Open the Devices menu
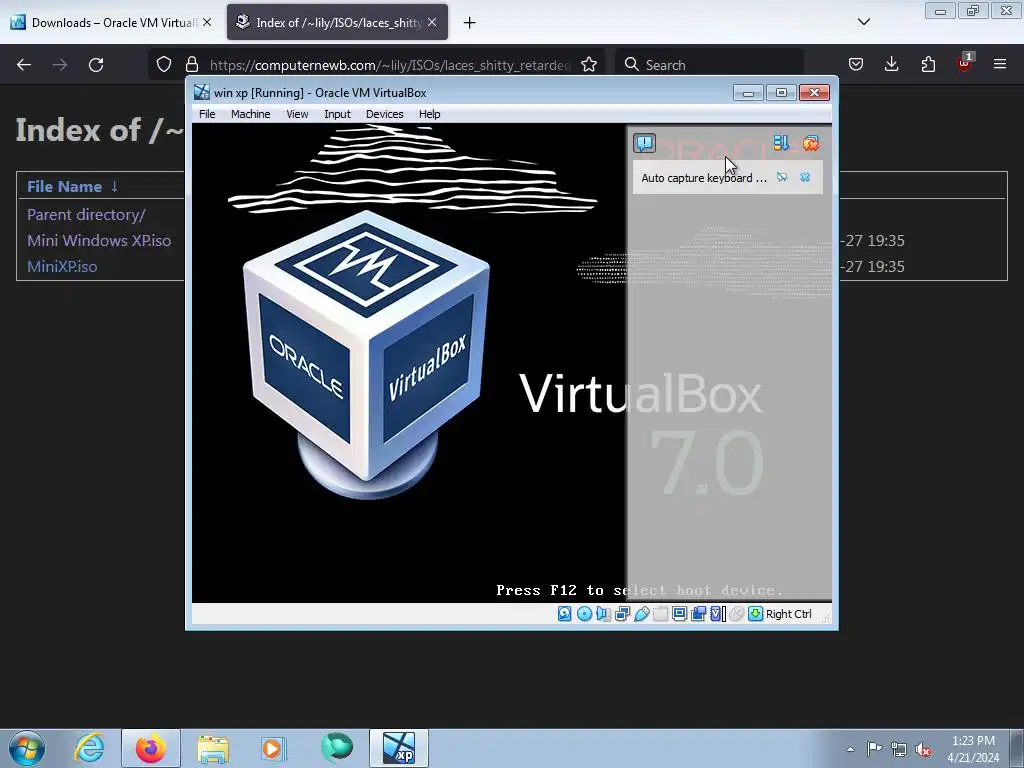 tap(384, 114)
